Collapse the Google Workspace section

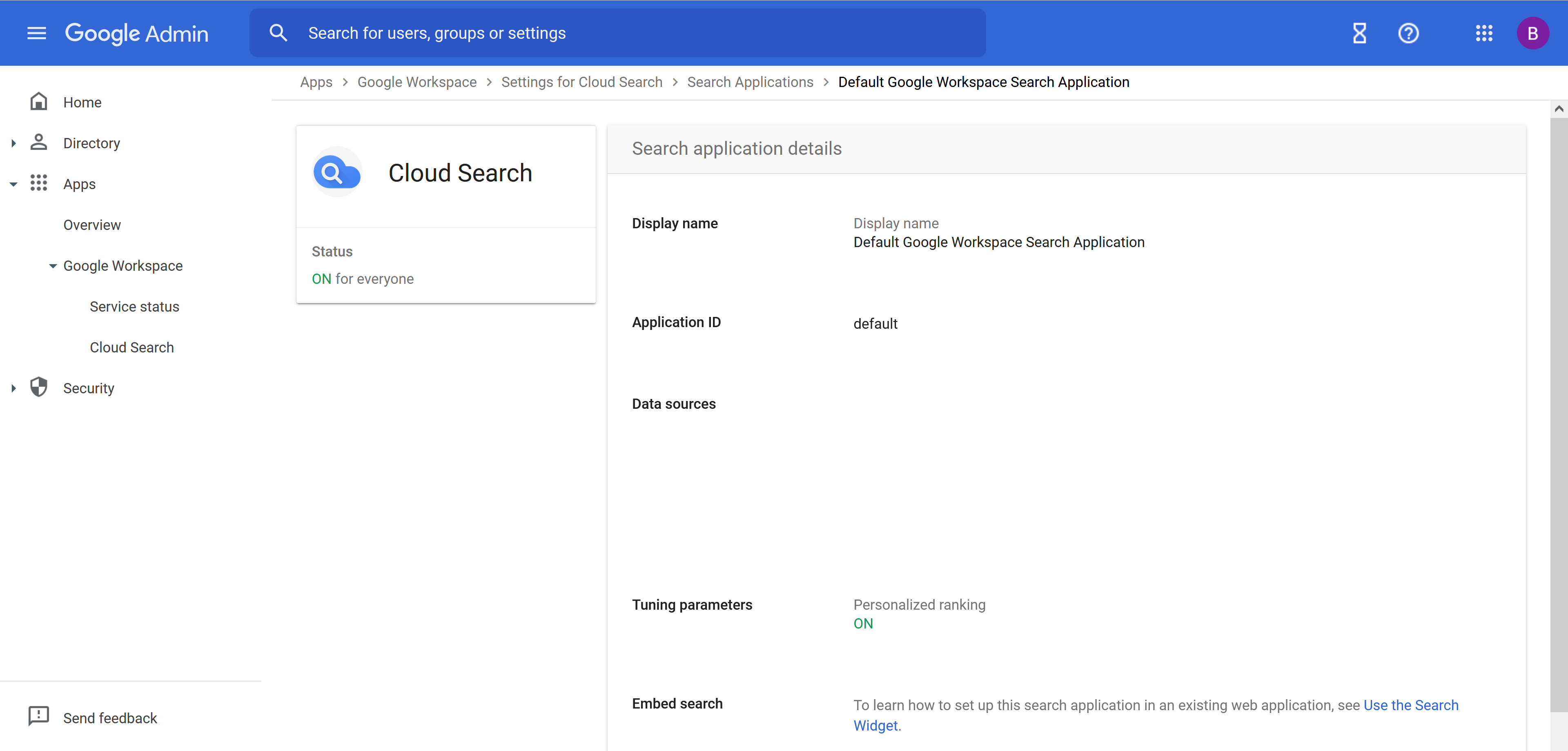pos(52,266)
